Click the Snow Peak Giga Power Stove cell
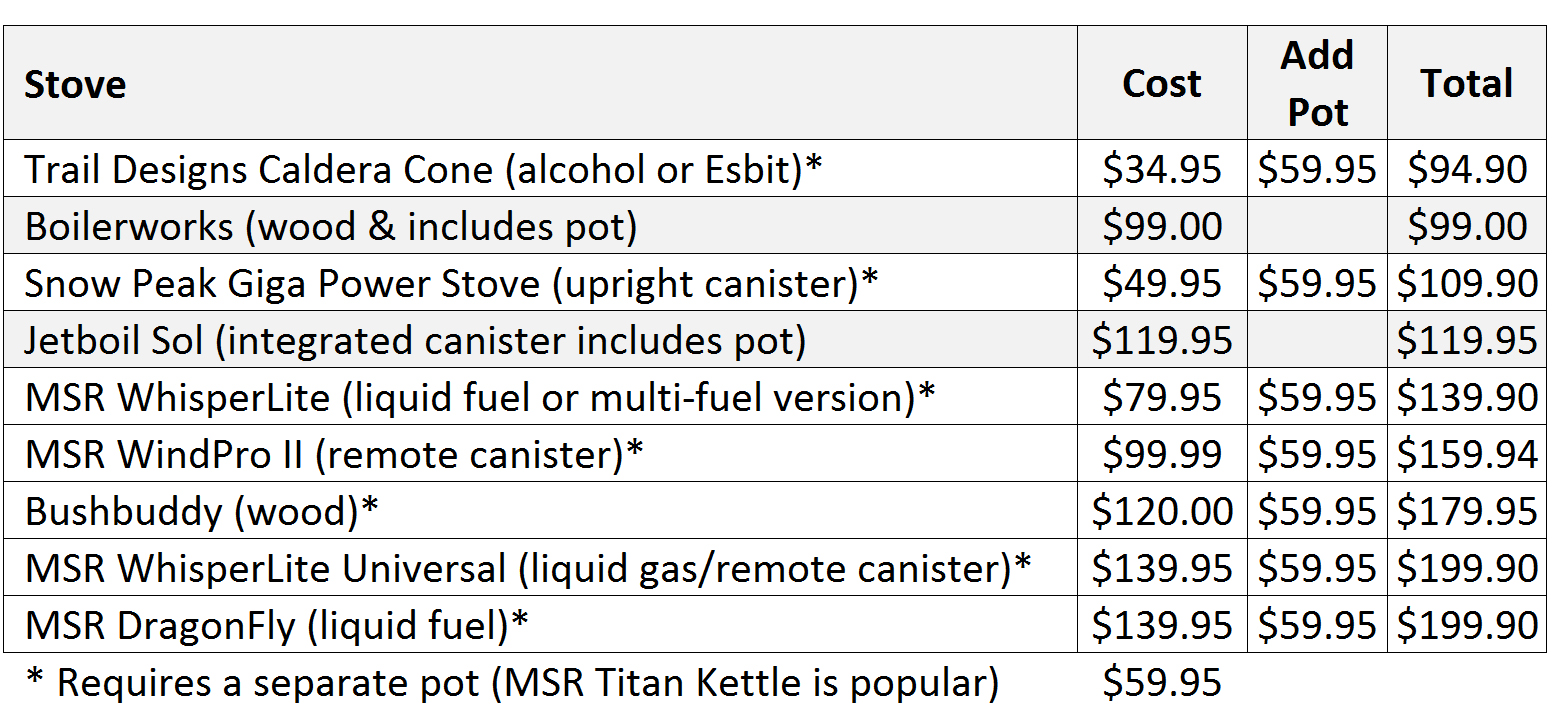Image resolution: width=1563 pixels, height=707 pixels. tap(451, 284)
